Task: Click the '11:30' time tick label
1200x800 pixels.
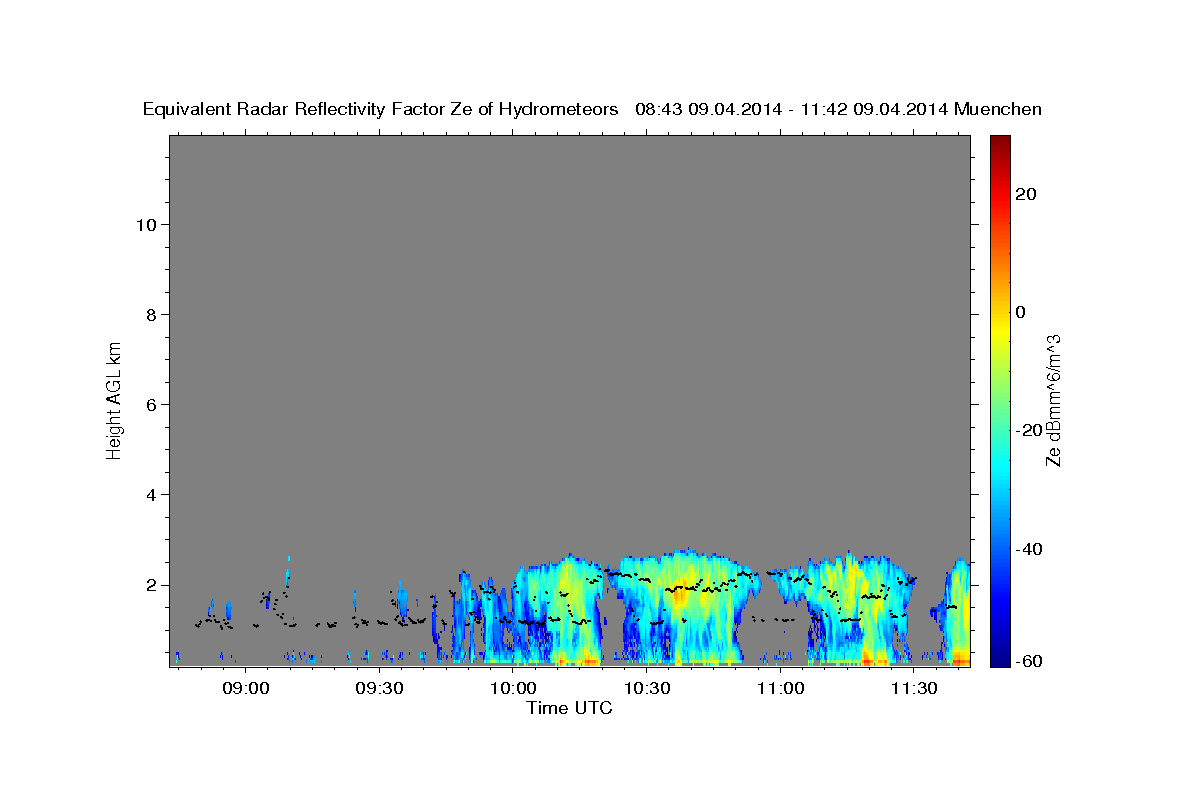Action: point(913,688)
